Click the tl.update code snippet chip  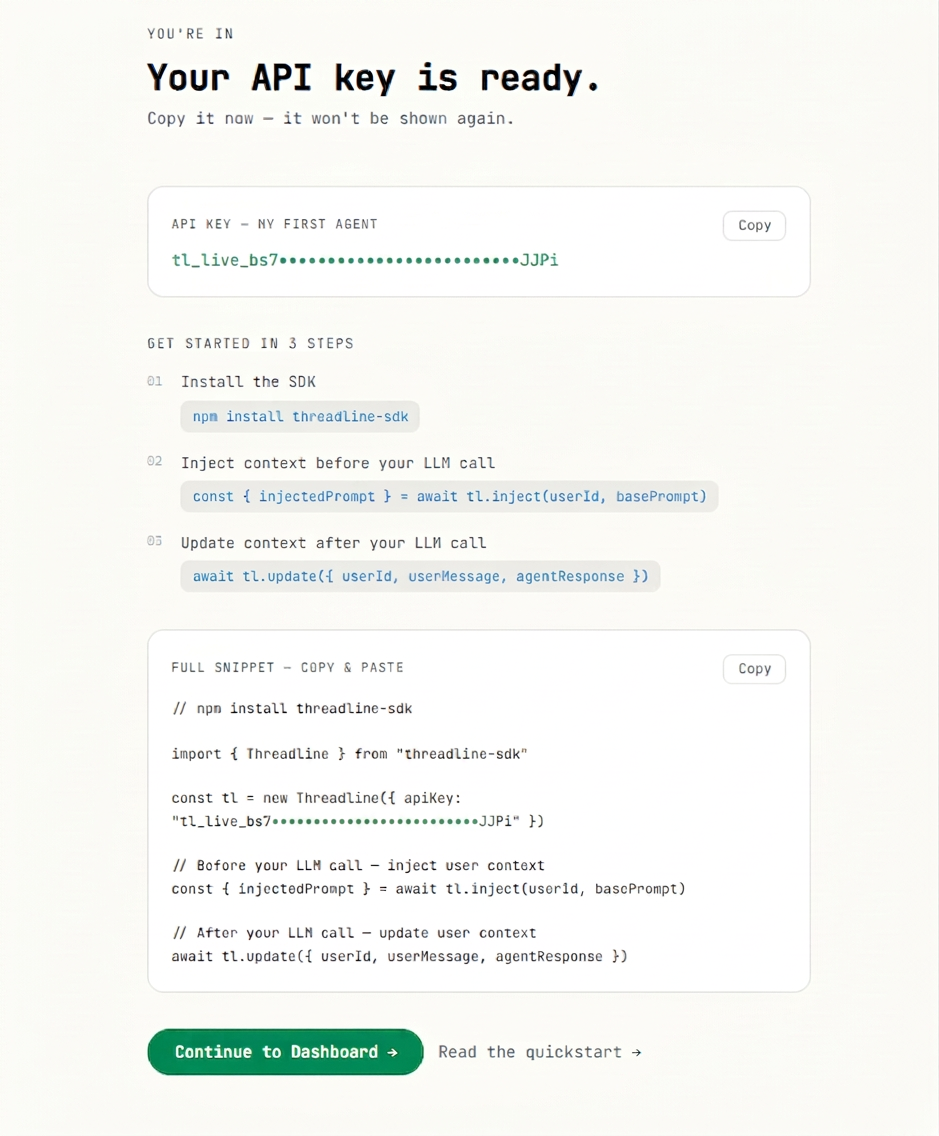[x=419, y=576]
